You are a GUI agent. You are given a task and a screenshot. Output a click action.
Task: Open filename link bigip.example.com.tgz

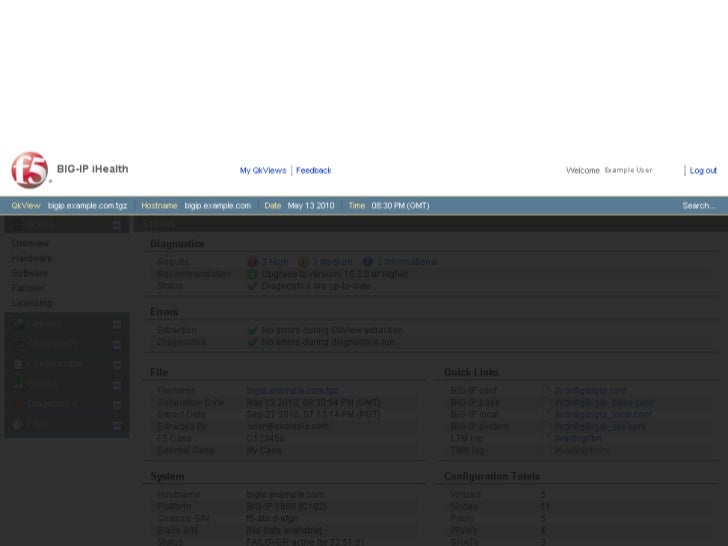[292, 390]
